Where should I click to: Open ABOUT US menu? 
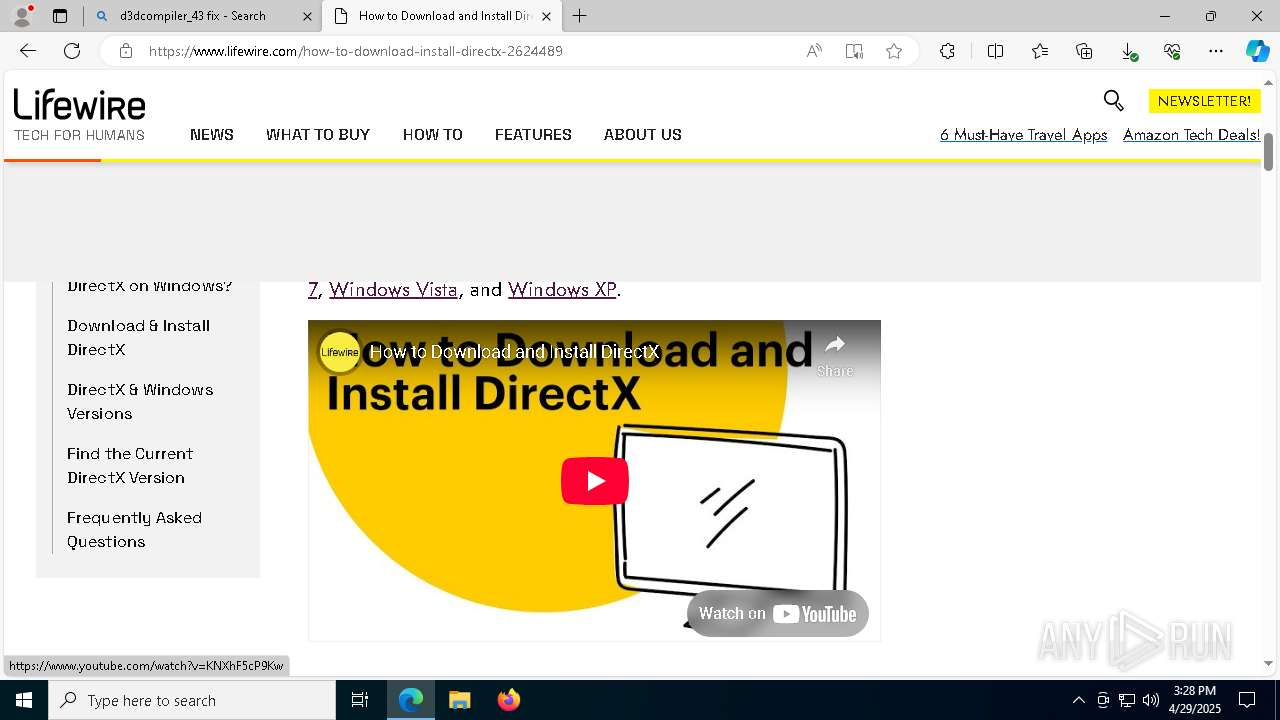(643, 134)
